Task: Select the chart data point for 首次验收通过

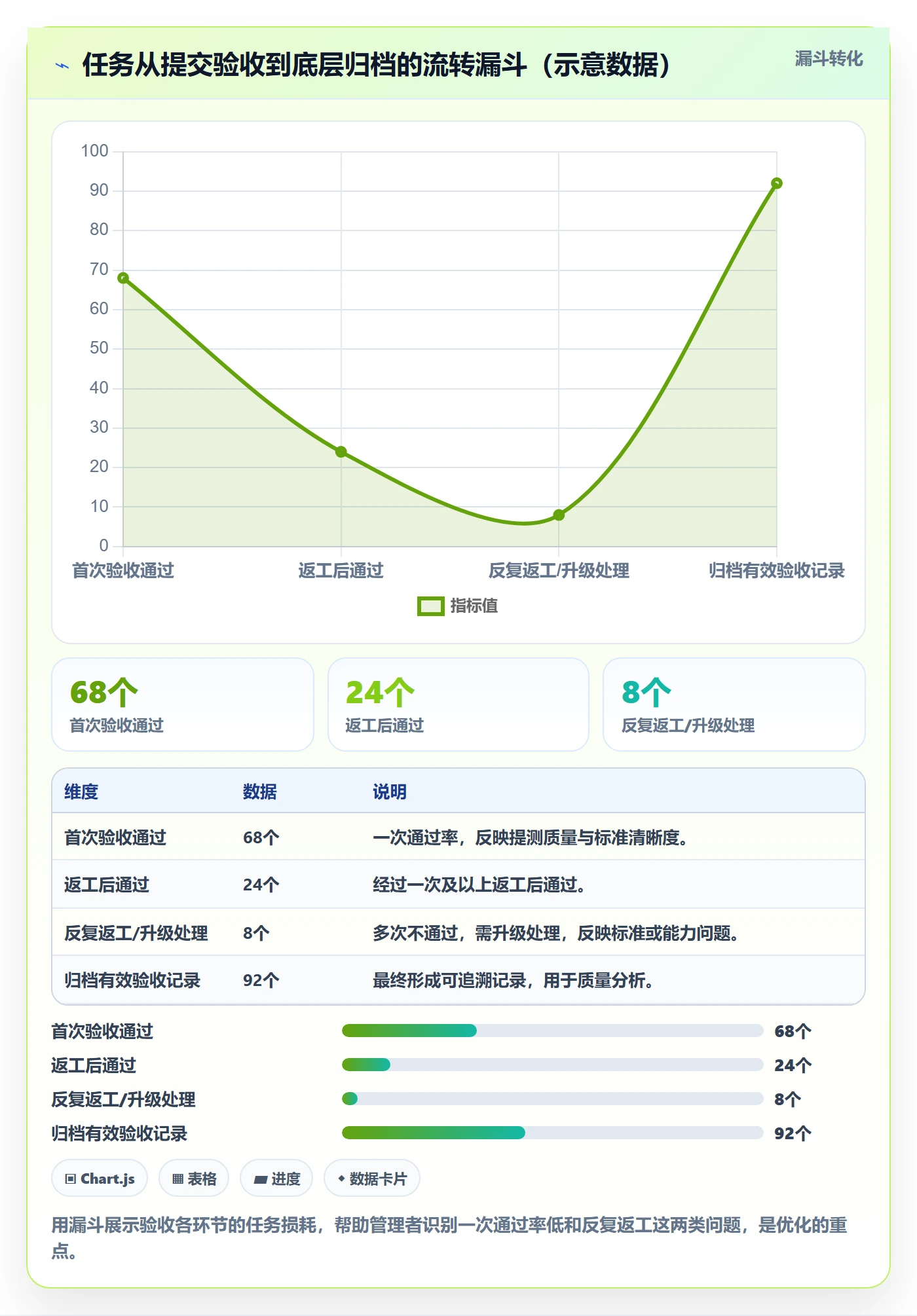Action: [123, 278]
